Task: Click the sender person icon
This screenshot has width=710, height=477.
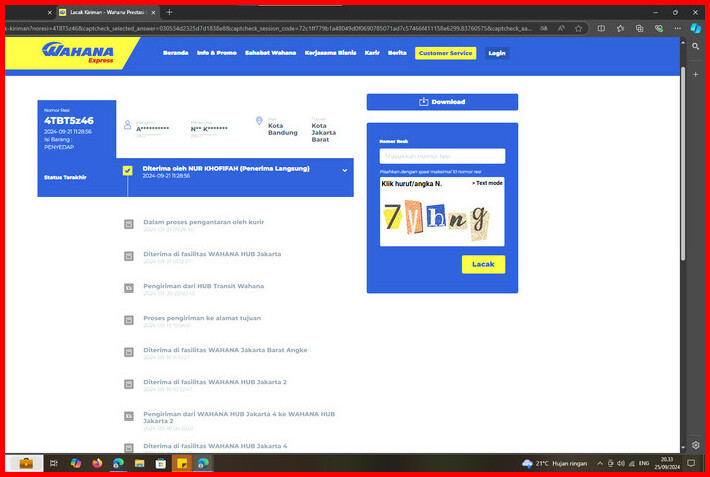Action: click(127, 126)
